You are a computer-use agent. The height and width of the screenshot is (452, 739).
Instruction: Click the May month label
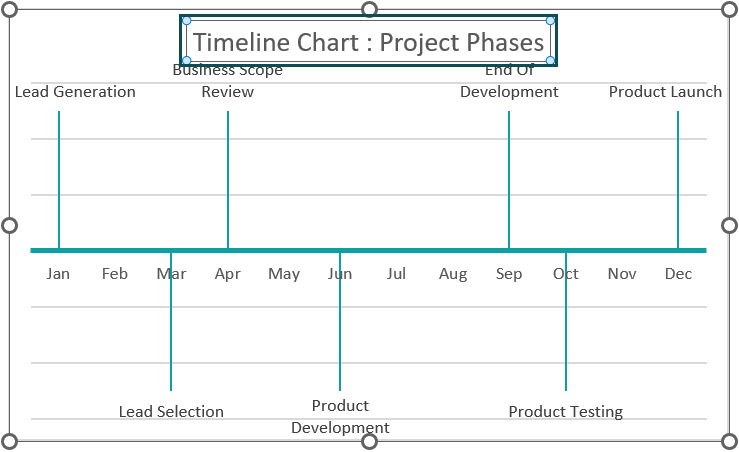pos(284,274)
